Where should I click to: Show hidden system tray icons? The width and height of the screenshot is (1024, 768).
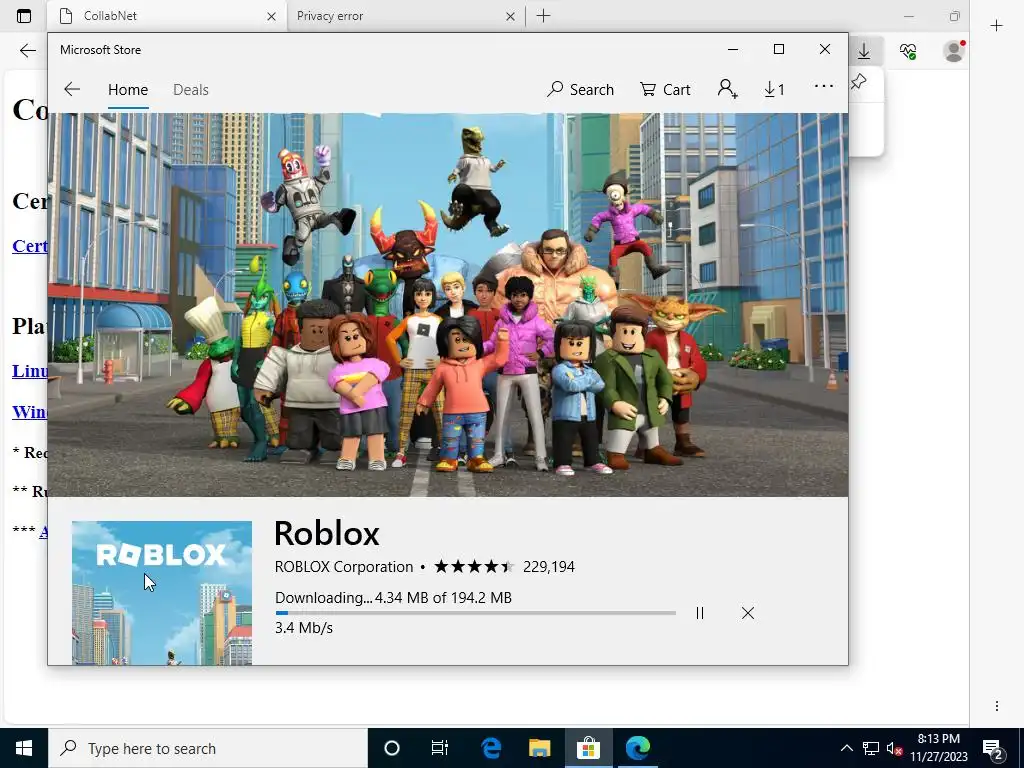846,748
